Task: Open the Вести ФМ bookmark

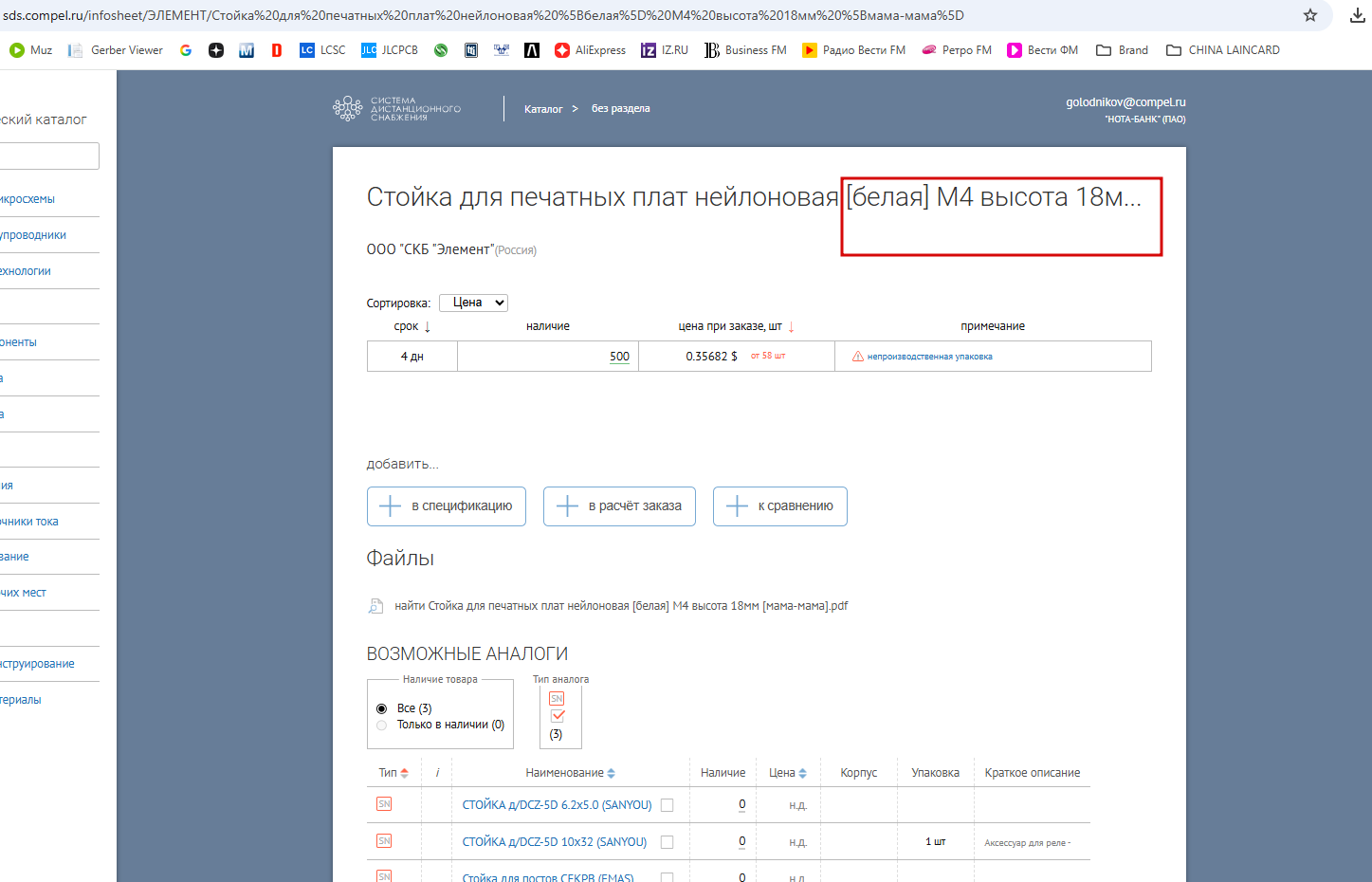Action: tap(1042, 50)
